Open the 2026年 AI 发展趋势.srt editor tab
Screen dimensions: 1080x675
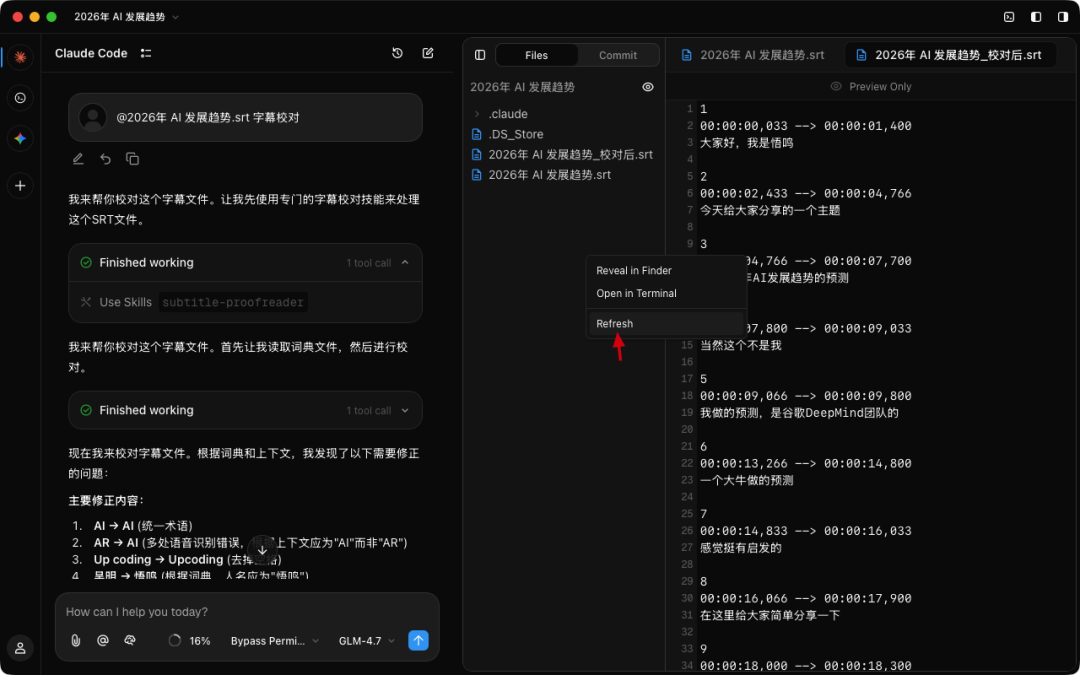754,55
